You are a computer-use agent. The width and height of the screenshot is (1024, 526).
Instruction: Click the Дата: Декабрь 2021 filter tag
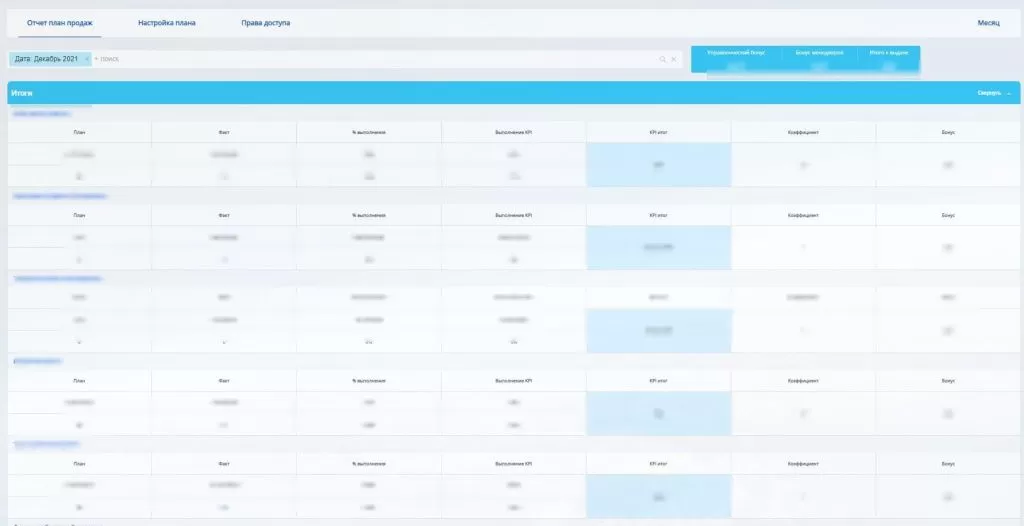pos(46,59)
